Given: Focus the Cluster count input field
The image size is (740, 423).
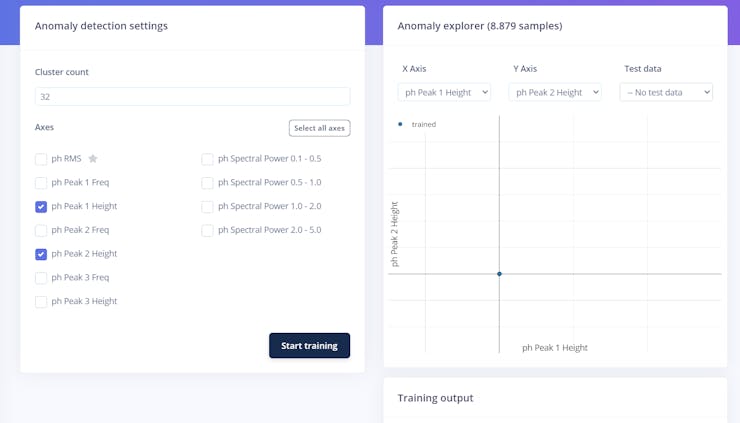Looking at the screenshot, I should (x=192, y=97).
